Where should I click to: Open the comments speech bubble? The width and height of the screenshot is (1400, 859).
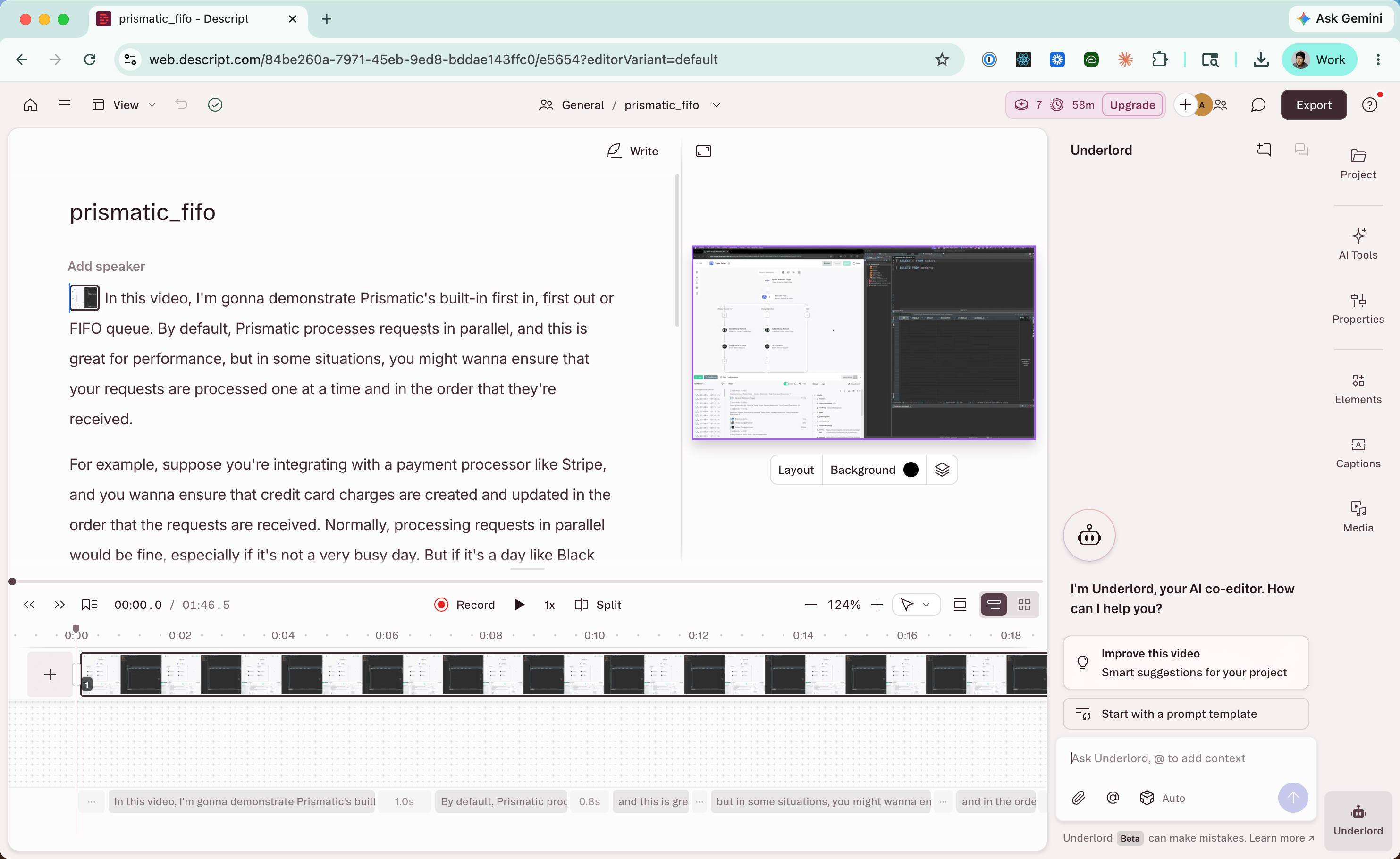pos(1258,105)
